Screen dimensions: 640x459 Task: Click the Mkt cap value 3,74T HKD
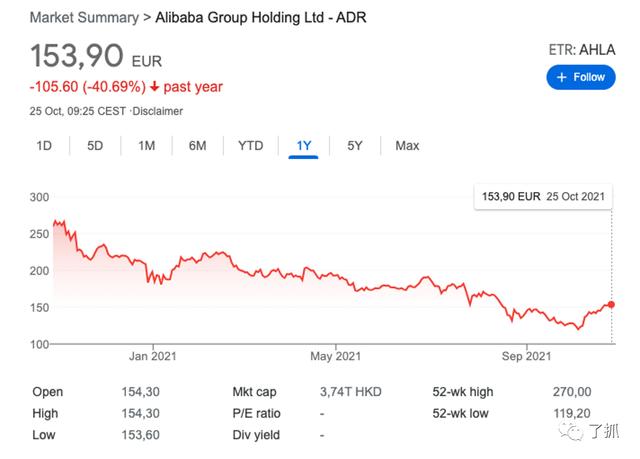(x=348, y=392)
